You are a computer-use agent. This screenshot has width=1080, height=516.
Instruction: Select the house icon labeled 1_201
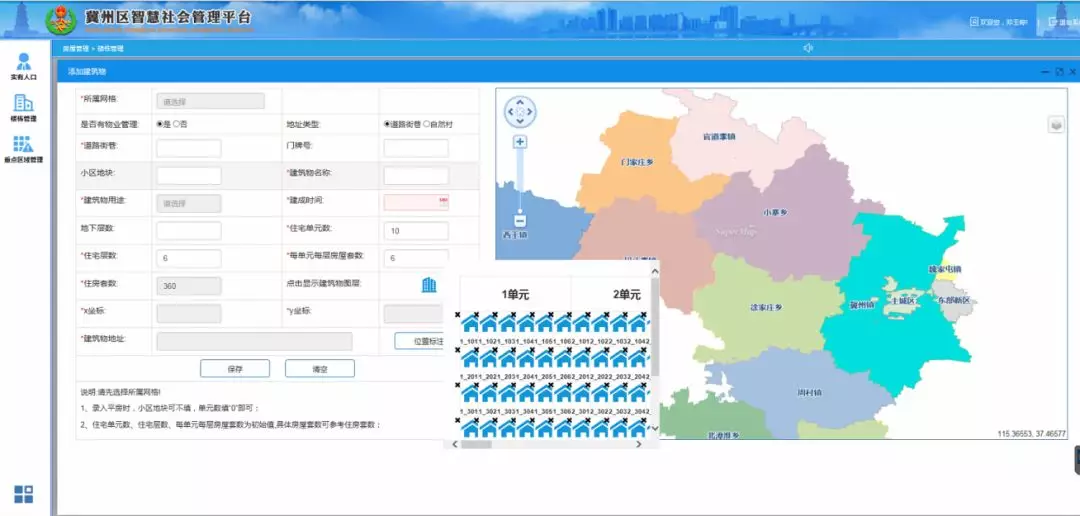470,359
